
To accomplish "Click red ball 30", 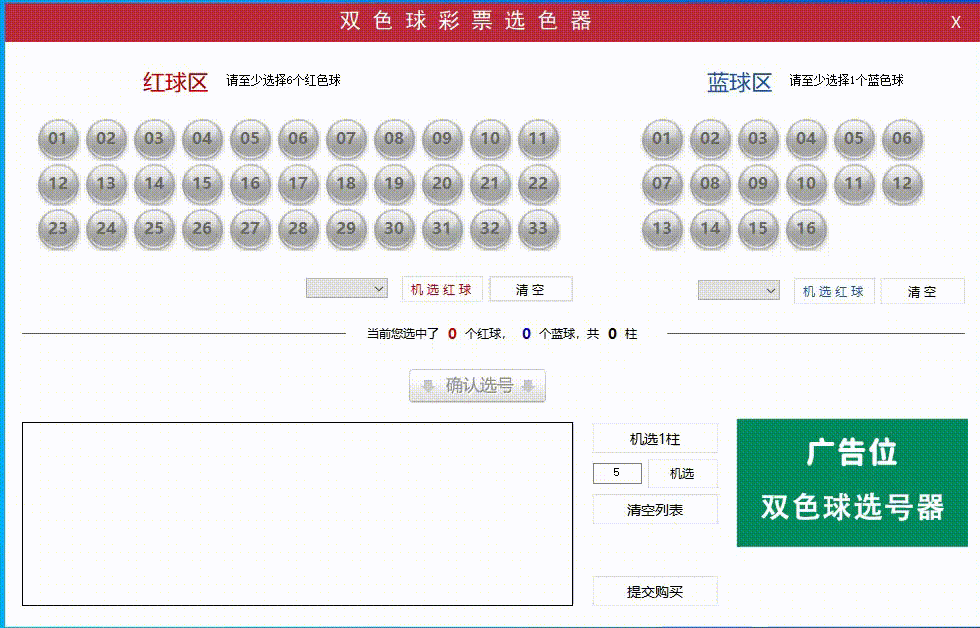I will [x=394, y=229].
